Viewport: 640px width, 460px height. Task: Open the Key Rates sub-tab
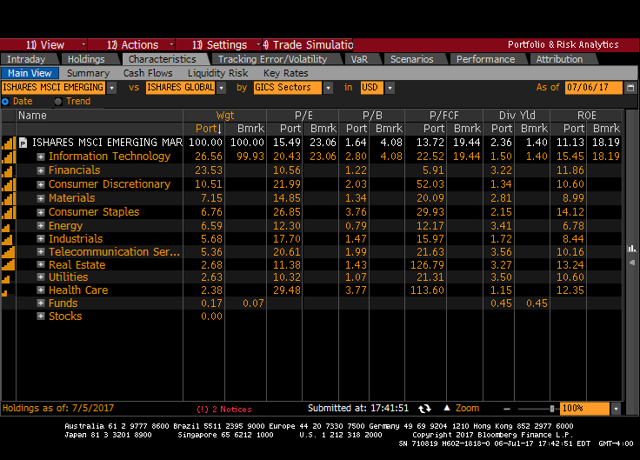point(285,73)
